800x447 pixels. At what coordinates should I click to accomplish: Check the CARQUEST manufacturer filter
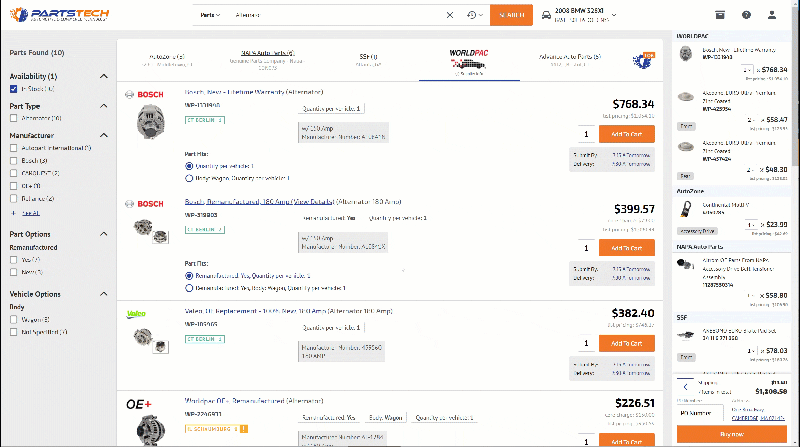pyautogui.click(x=14, y=173)
